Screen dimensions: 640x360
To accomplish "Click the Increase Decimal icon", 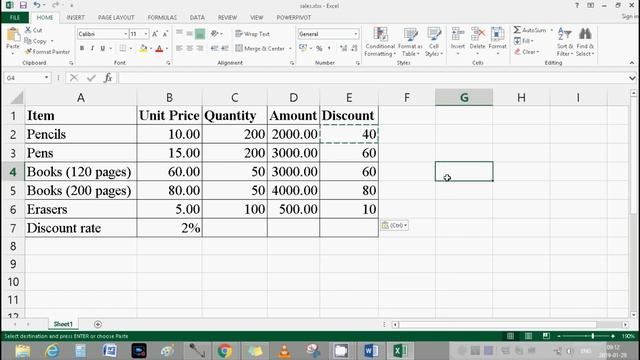I will [344, 48].
